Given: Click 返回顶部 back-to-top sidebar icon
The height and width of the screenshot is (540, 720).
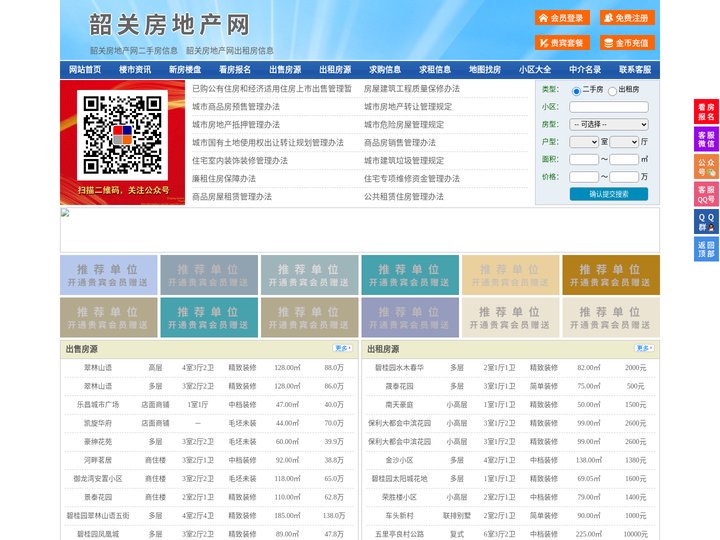Looking at the screenshot, I should (706, 249).
